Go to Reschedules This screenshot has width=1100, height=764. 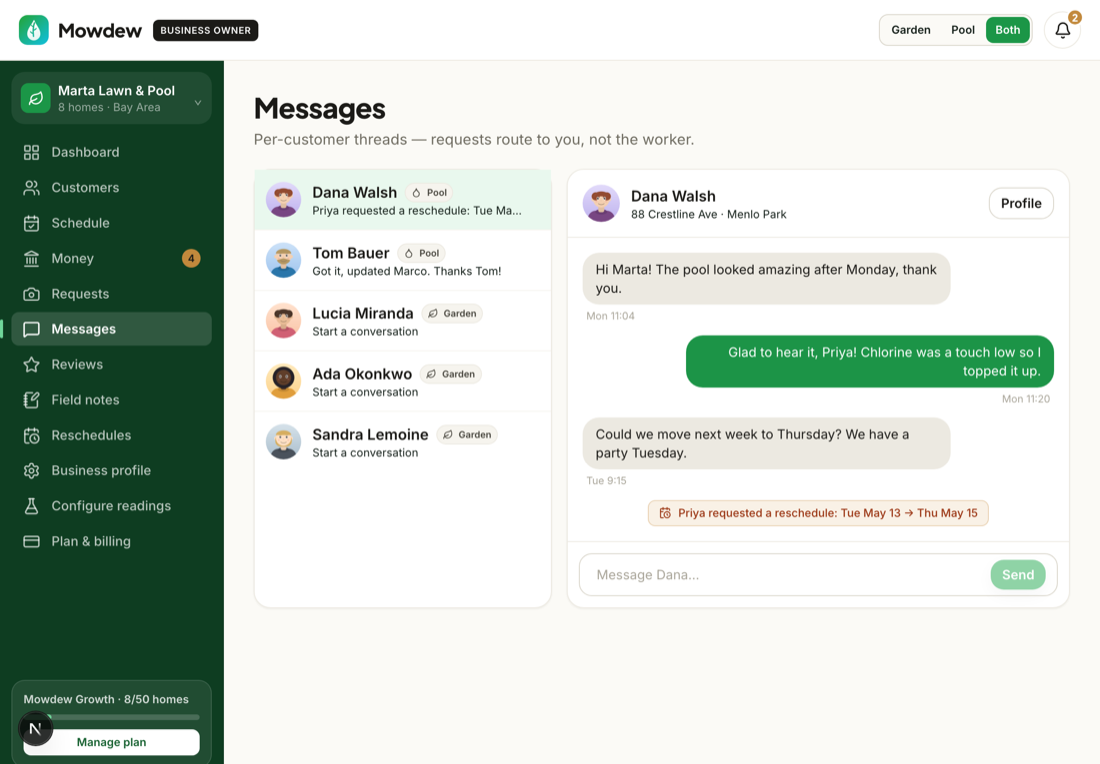112,436
